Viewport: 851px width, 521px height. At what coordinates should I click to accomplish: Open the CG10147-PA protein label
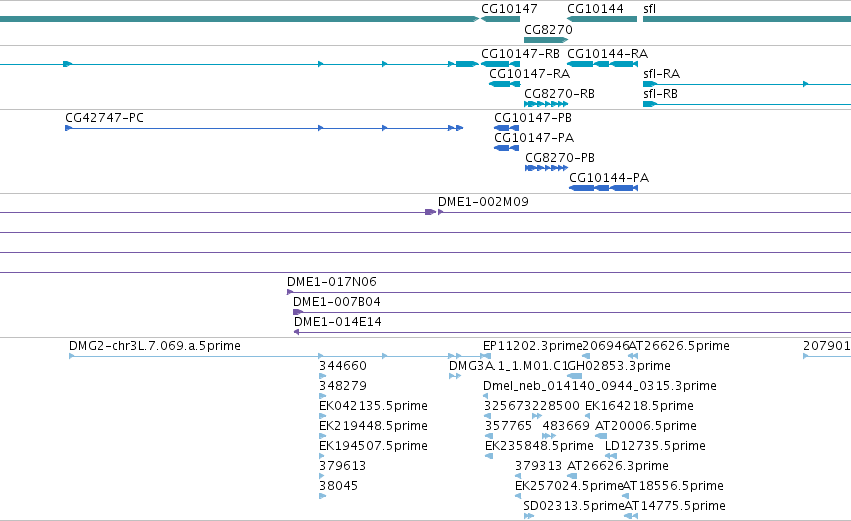[534, 138]
